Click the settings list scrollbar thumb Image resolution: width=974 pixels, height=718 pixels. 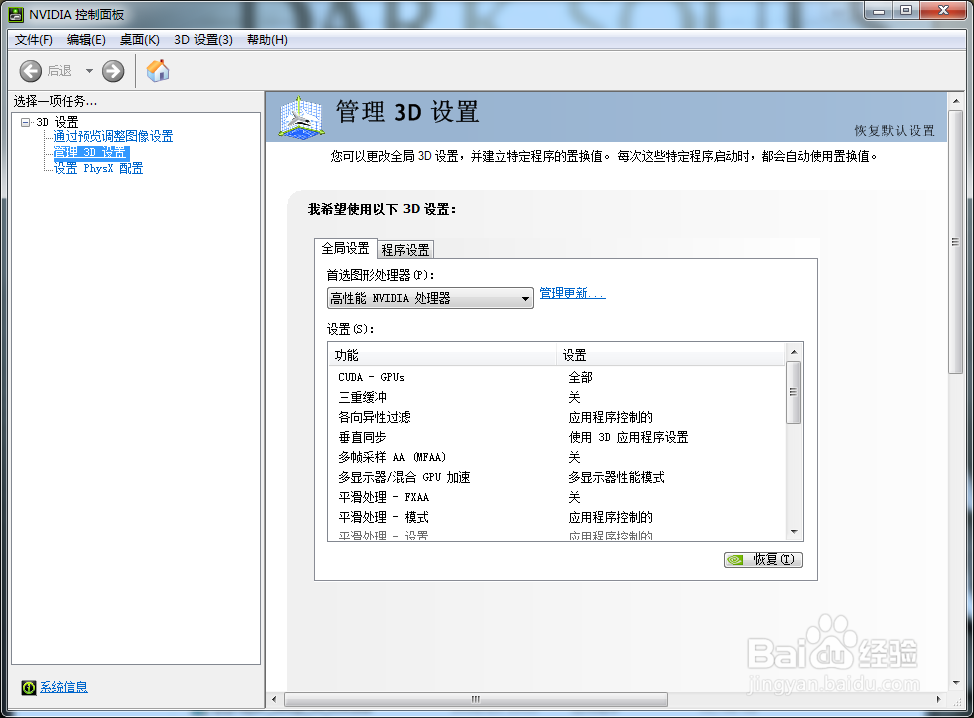pos(793,393)
